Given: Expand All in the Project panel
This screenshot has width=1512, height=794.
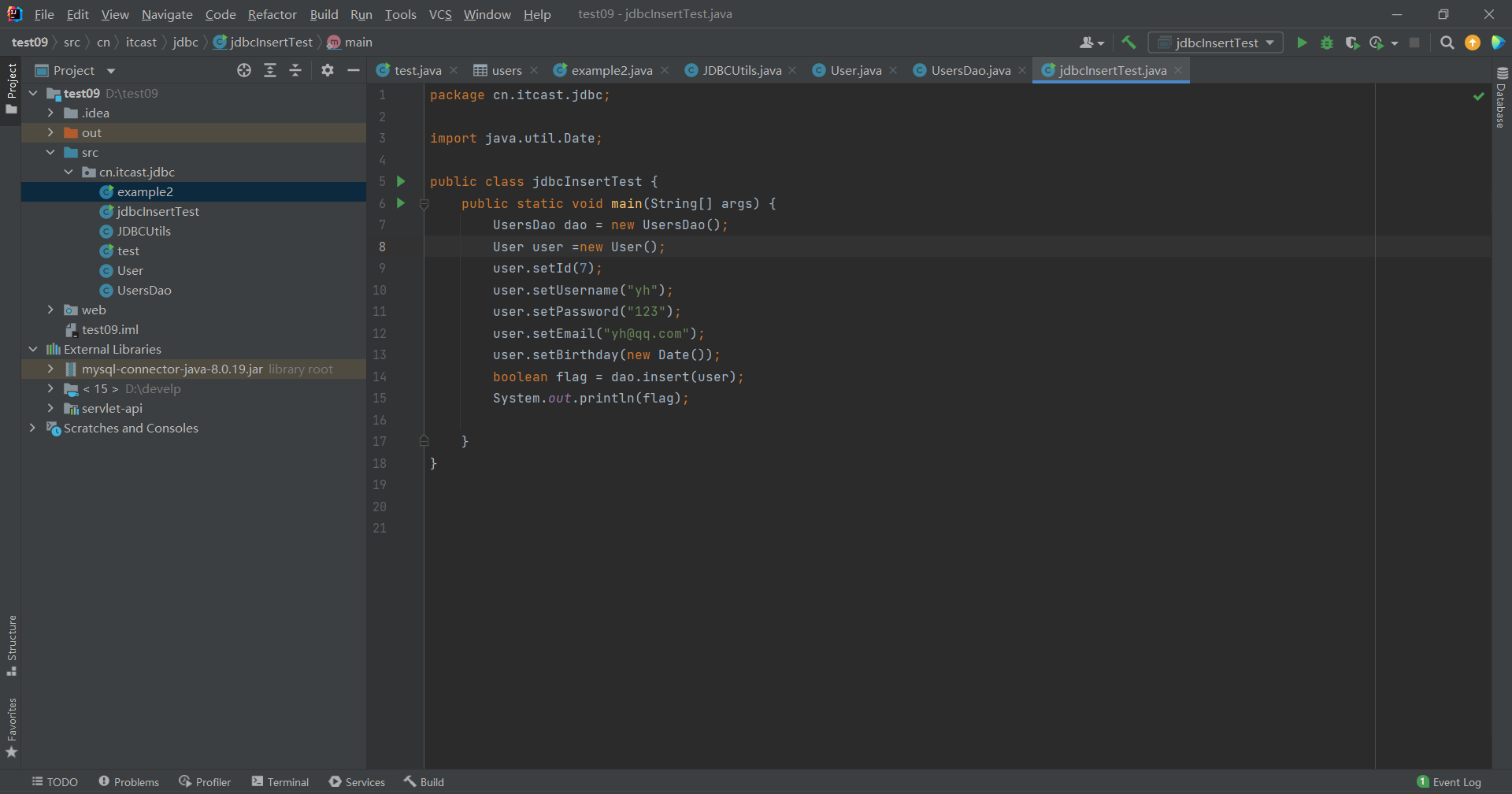Looking at the screenshot, I should tap(270, 70).
